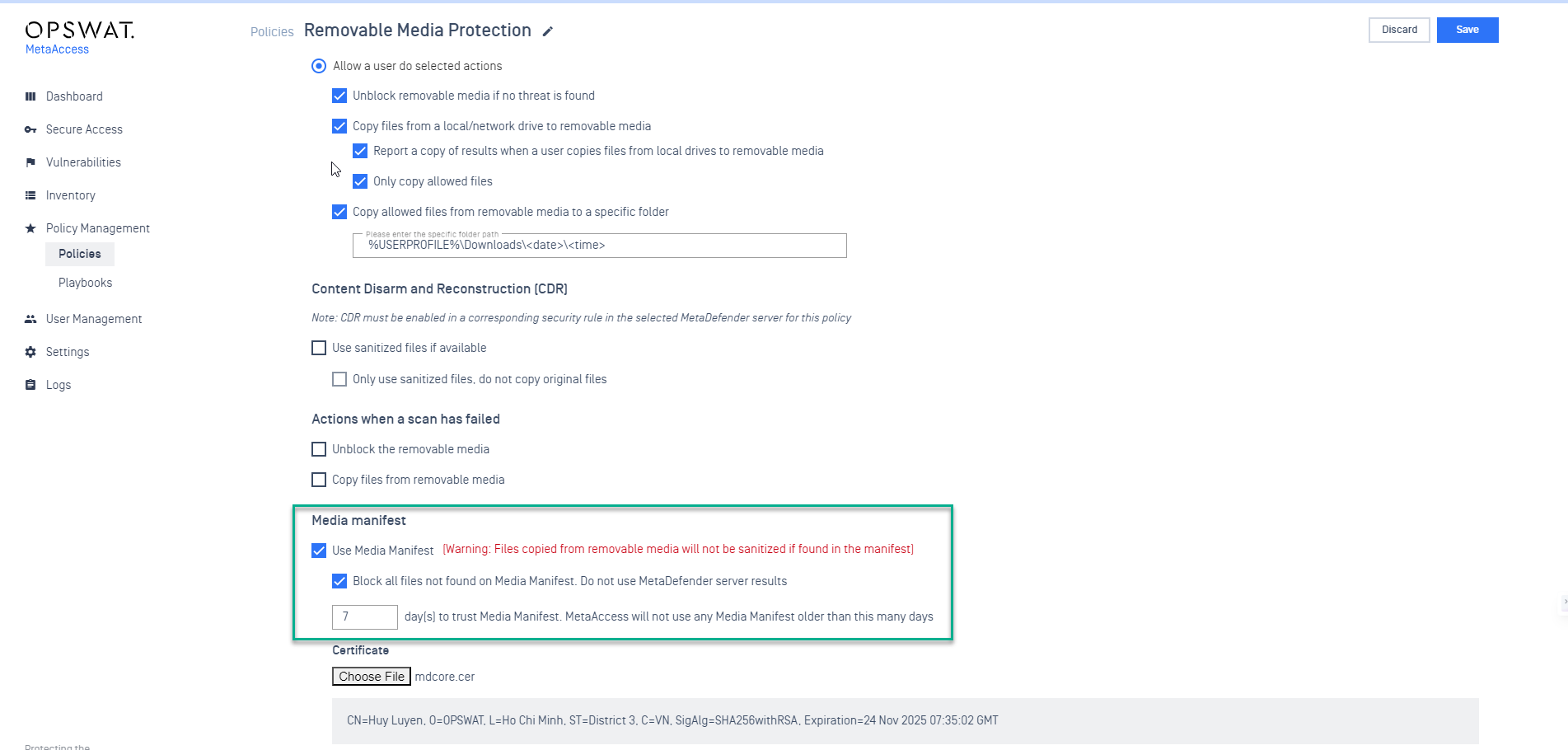Edit policy name with pencil icon
This screenshot has height=750, width=1568.
pyautogui.click(x=548, y=31)
